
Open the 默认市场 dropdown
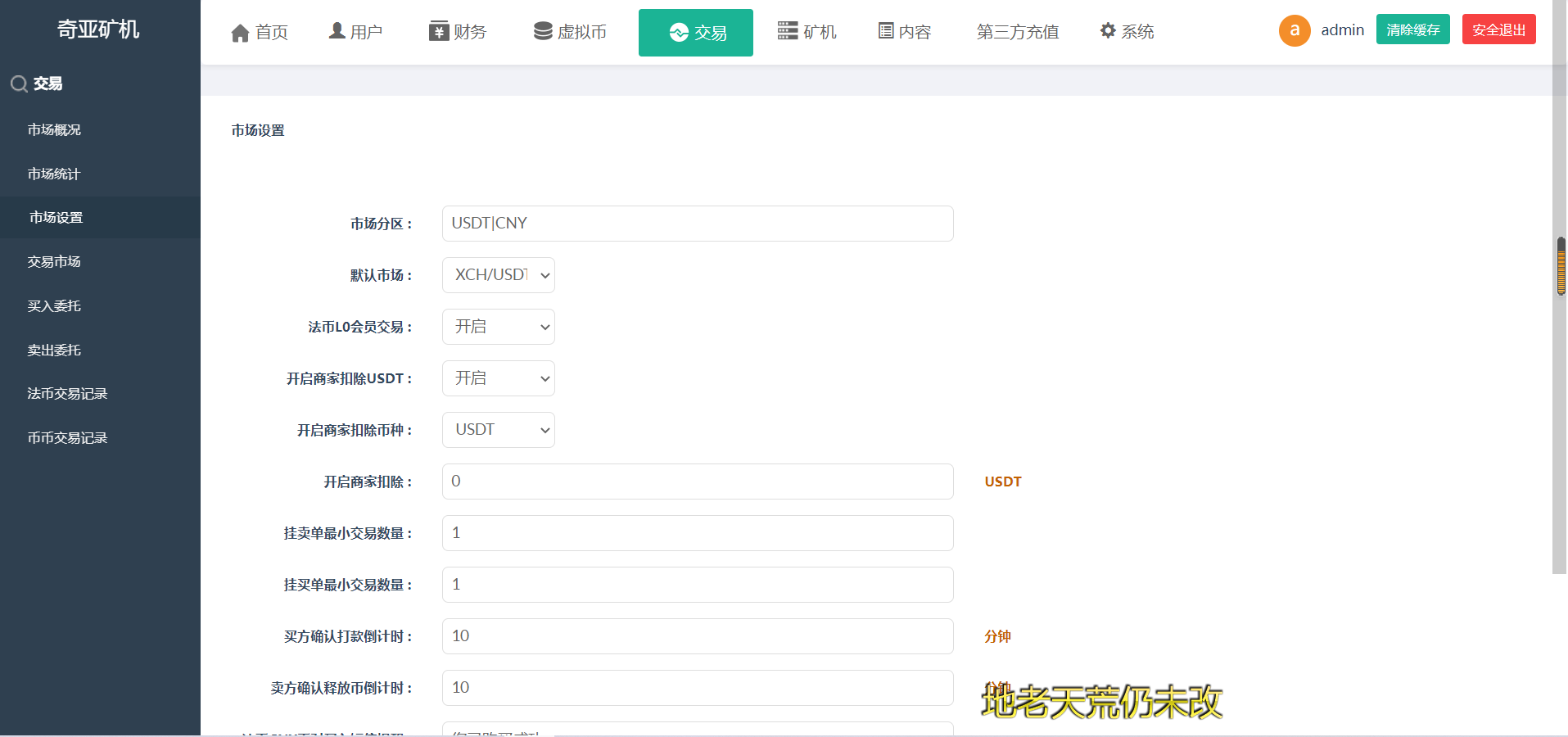tap(498, 275)
